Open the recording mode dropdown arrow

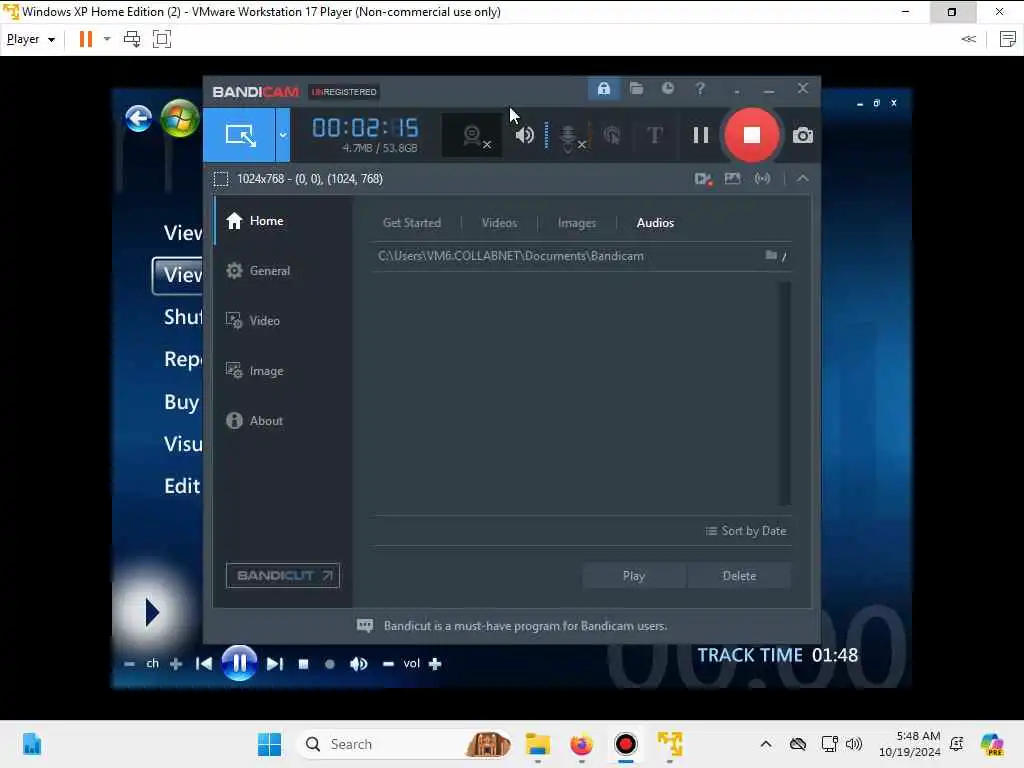point(283,135)
